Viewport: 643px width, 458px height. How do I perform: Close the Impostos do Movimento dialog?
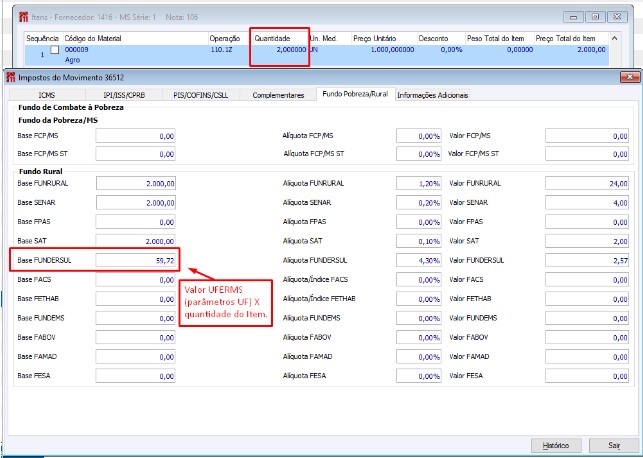click(x=629, y=77)
